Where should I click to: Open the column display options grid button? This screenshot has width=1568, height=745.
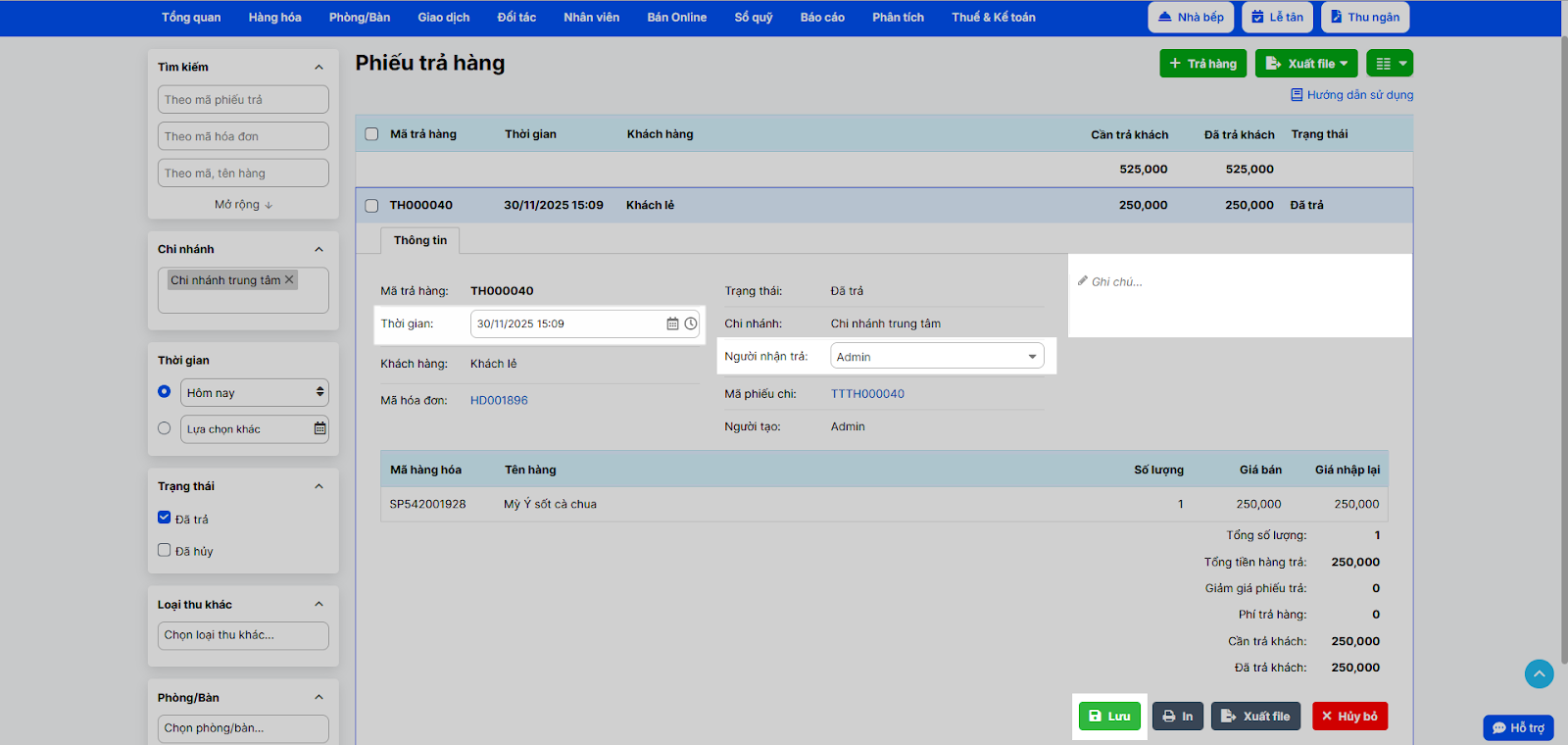[x=1390, y=64]
